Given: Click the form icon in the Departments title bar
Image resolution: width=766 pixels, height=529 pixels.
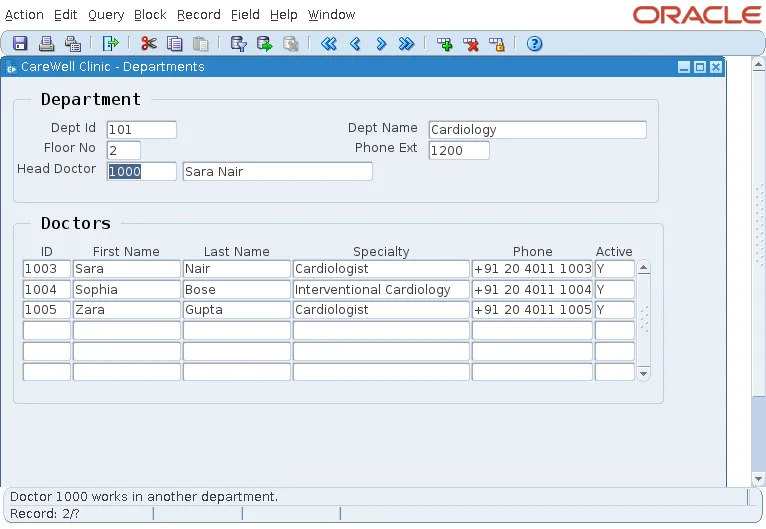Looking at the screenshot, I should click(x=11, y=67).
